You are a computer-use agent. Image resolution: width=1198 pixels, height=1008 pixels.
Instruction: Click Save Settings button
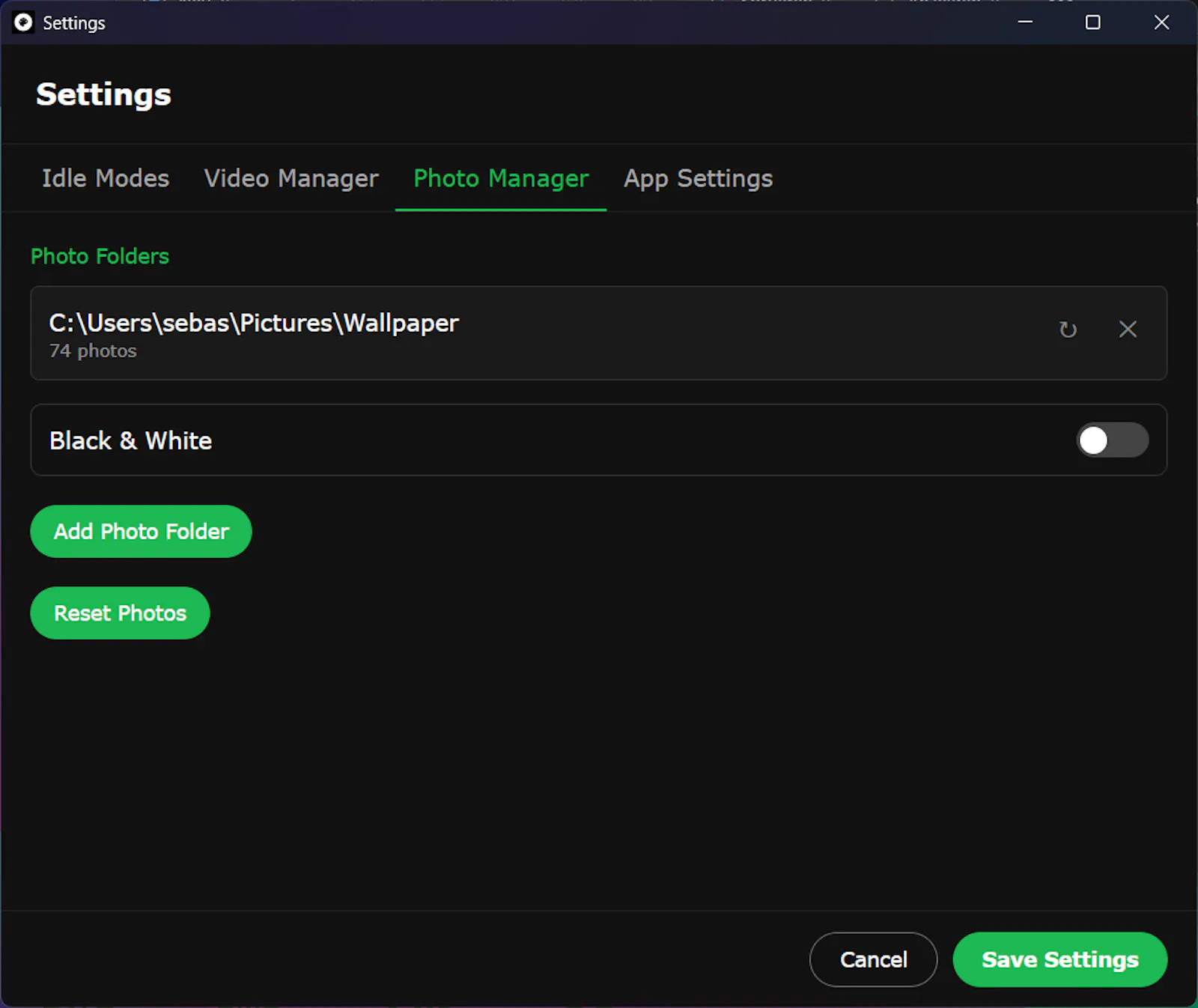(x=1060, y=959)
